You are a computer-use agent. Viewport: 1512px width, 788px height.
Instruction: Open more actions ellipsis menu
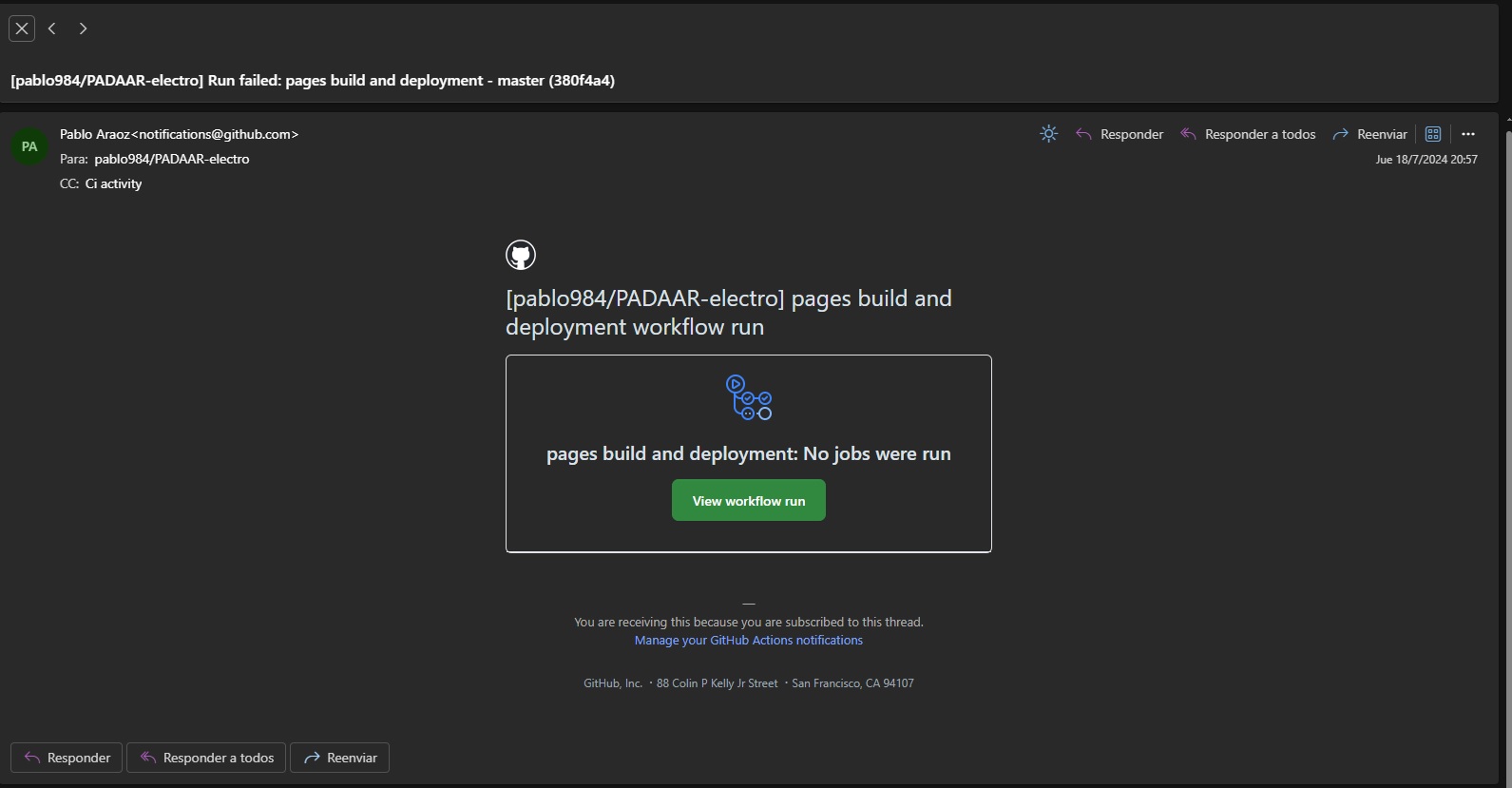point(1468,134)
